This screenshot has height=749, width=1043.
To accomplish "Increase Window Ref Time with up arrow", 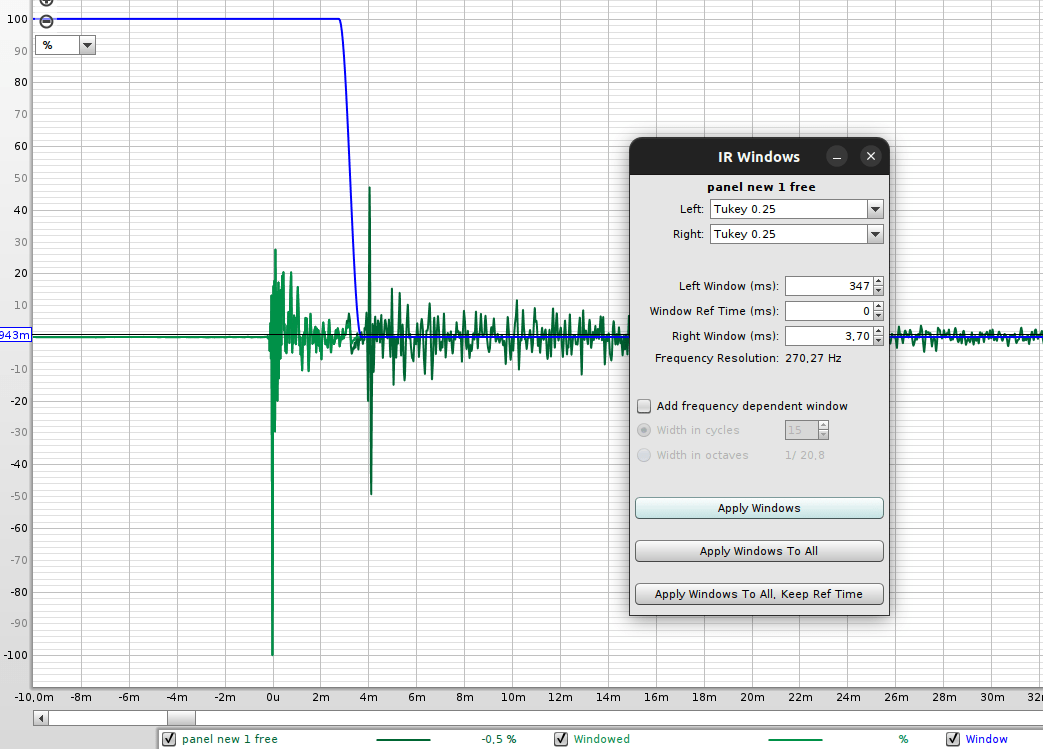I will point(879,307).
